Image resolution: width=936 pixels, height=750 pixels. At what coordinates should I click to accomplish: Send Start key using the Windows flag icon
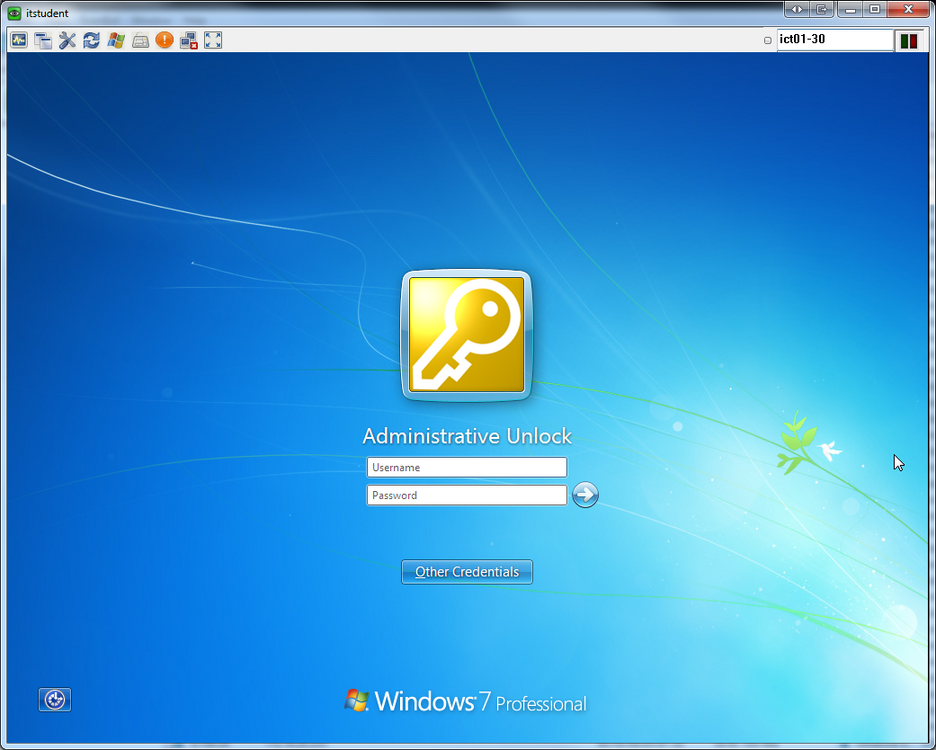[116, 40]
